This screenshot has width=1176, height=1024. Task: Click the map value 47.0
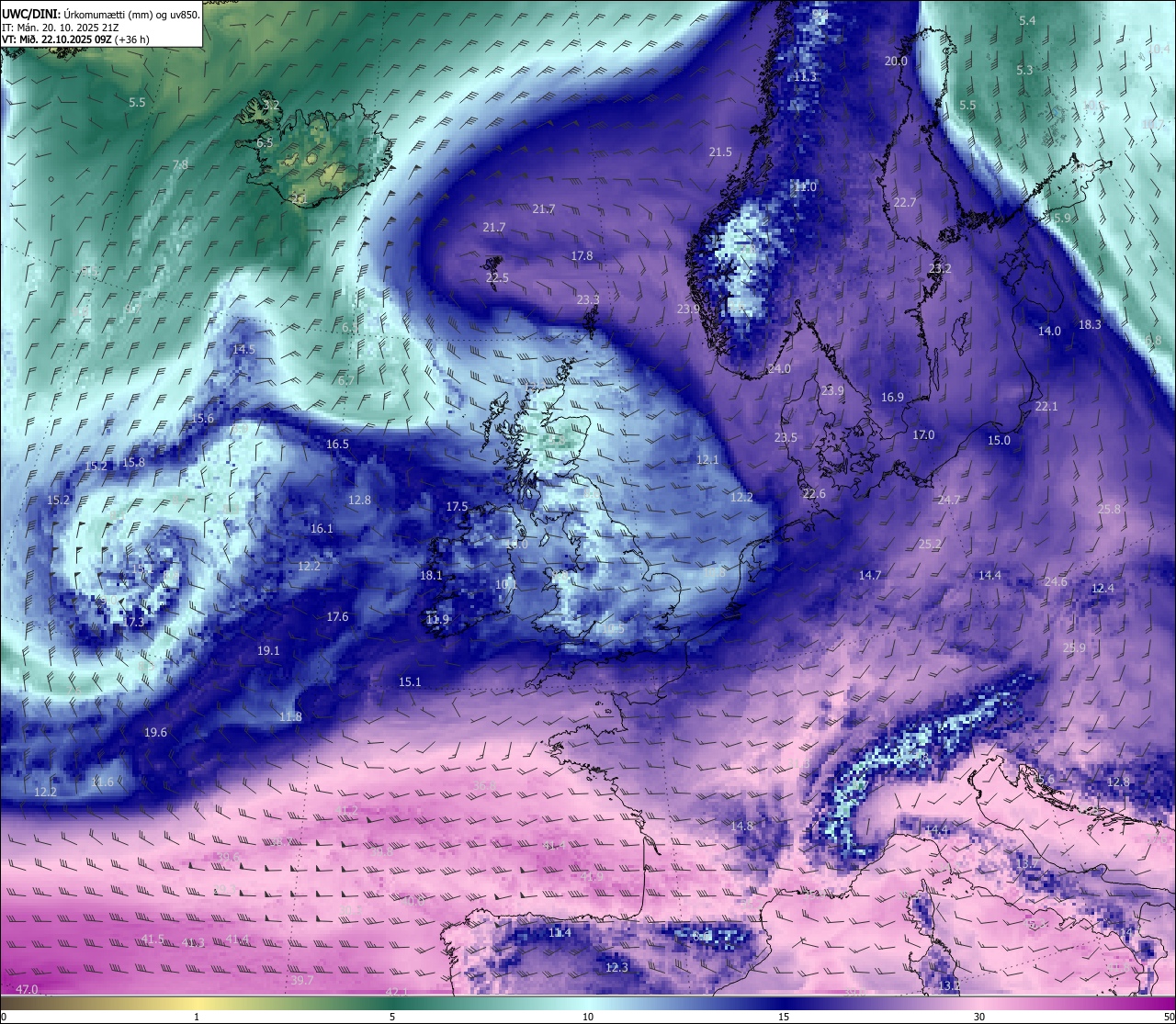(x=27, y=990)
